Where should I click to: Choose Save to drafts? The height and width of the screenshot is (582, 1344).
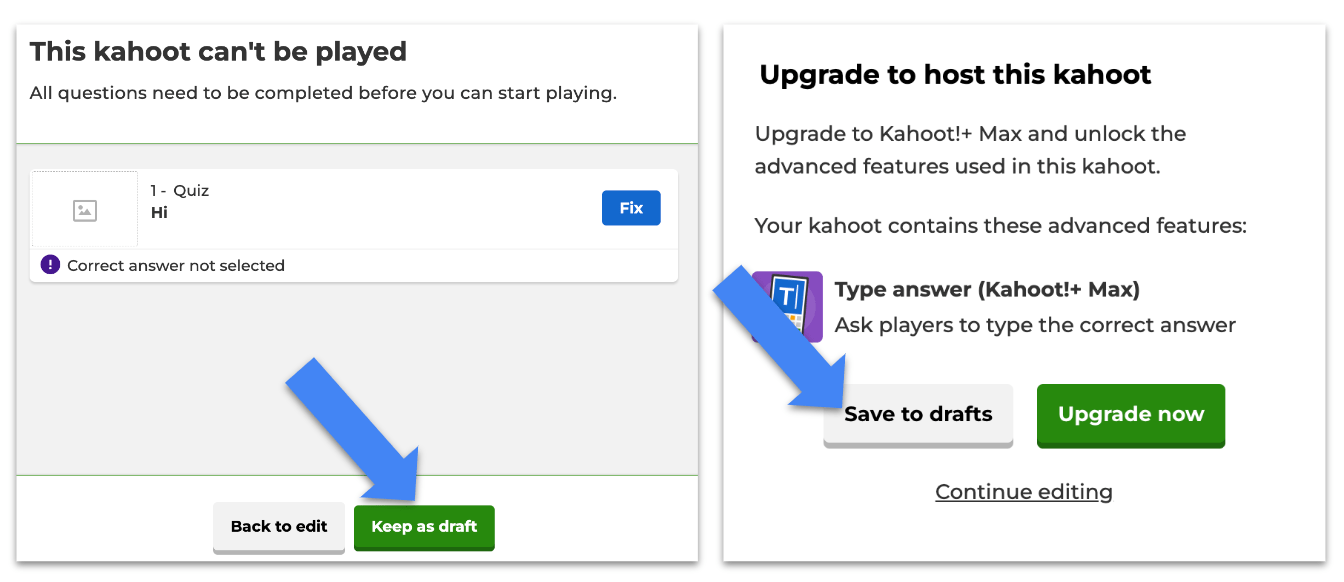918,414
